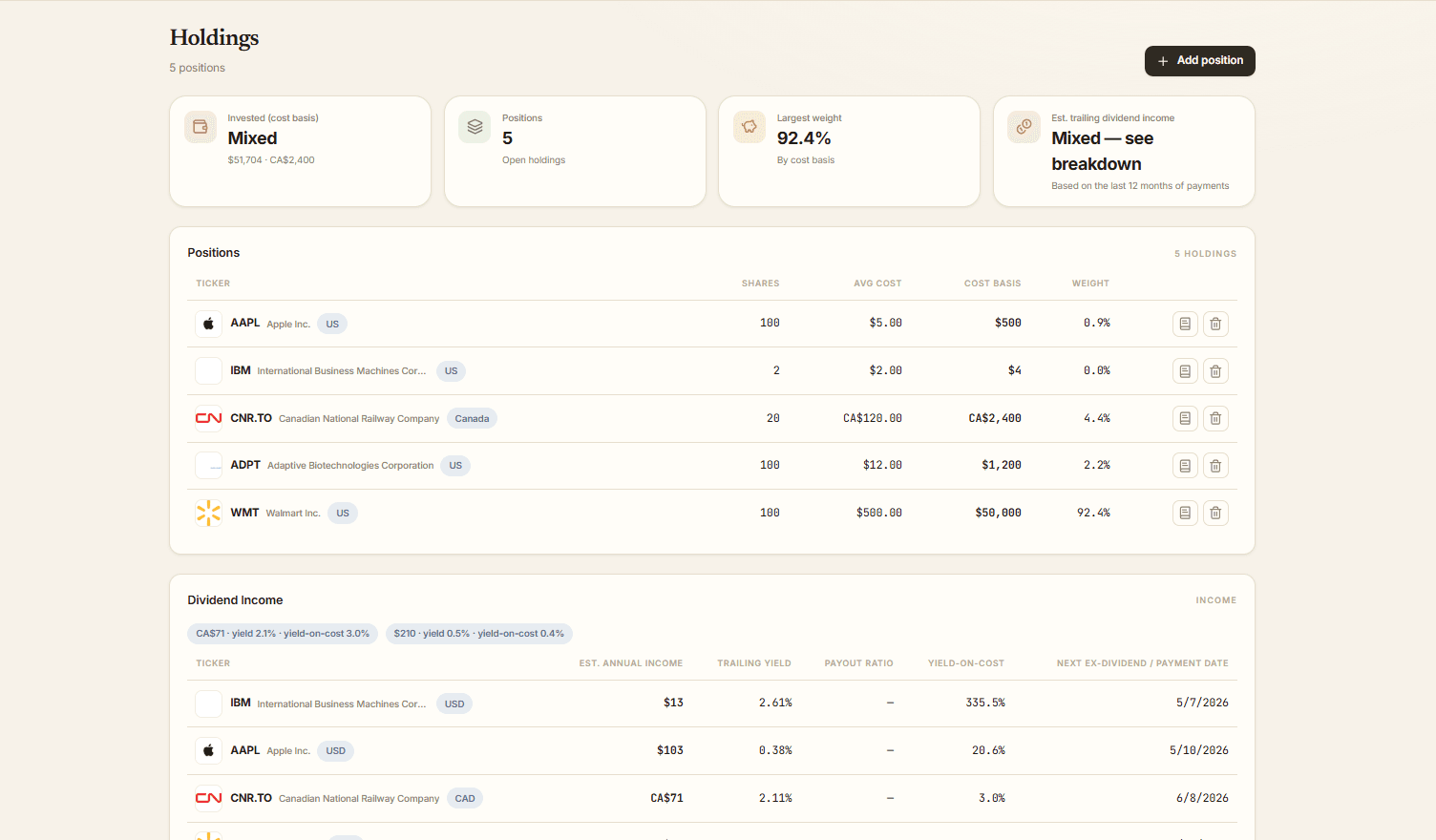This screenshot has height=840, width=1436.
Task: Click the 5/10/2026 date for AAPL
Action: [x=1199, y=750]
